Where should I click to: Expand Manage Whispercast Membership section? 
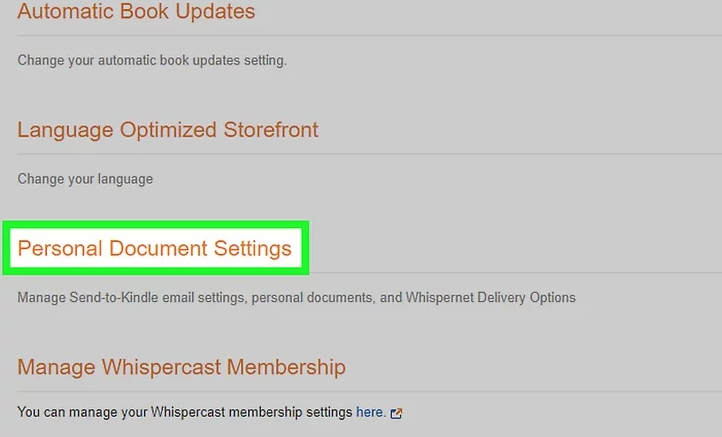(181, 367)
